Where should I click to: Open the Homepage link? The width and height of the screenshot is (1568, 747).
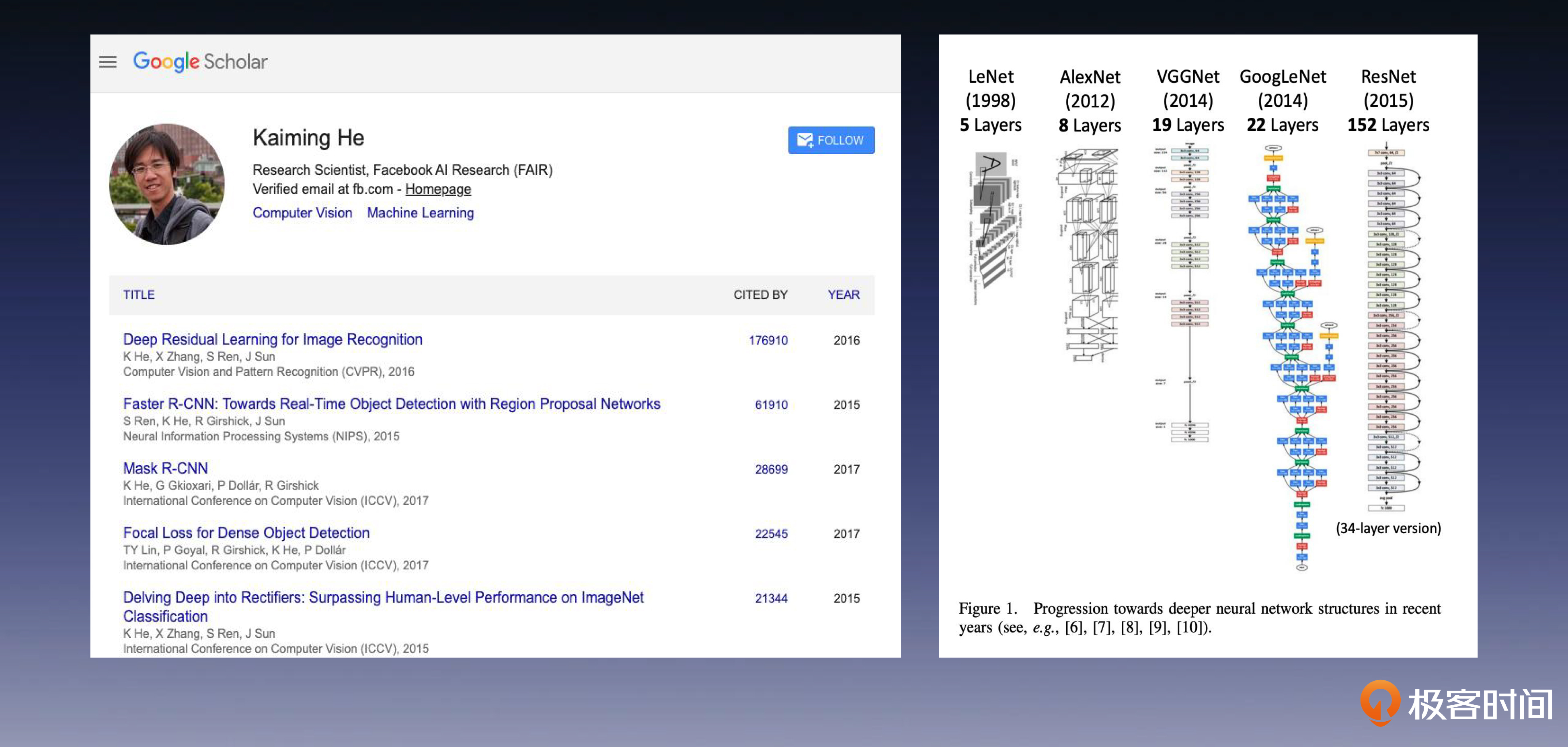point(438,189)
